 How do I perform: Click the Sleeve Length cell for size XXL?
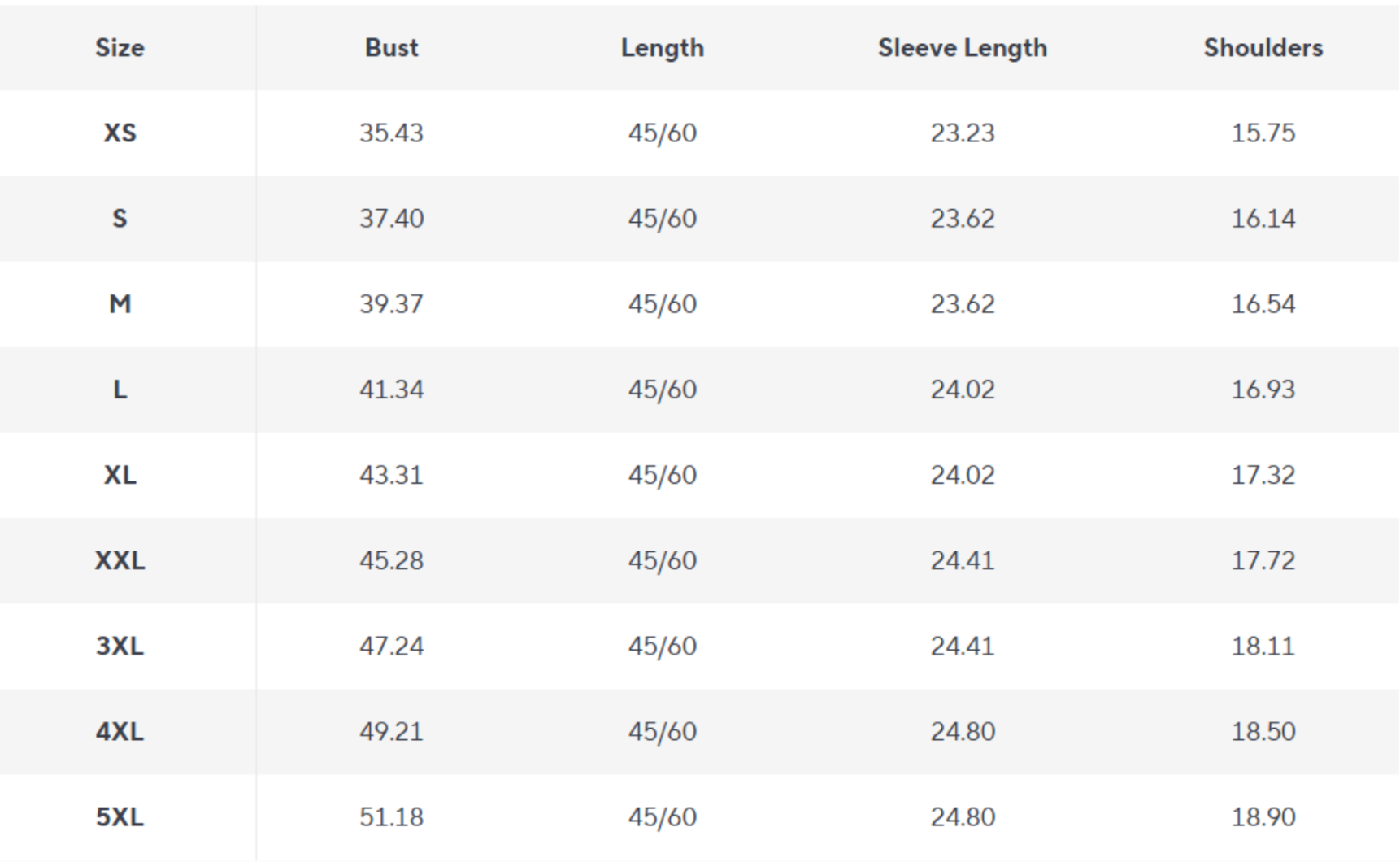pos(962,560)
